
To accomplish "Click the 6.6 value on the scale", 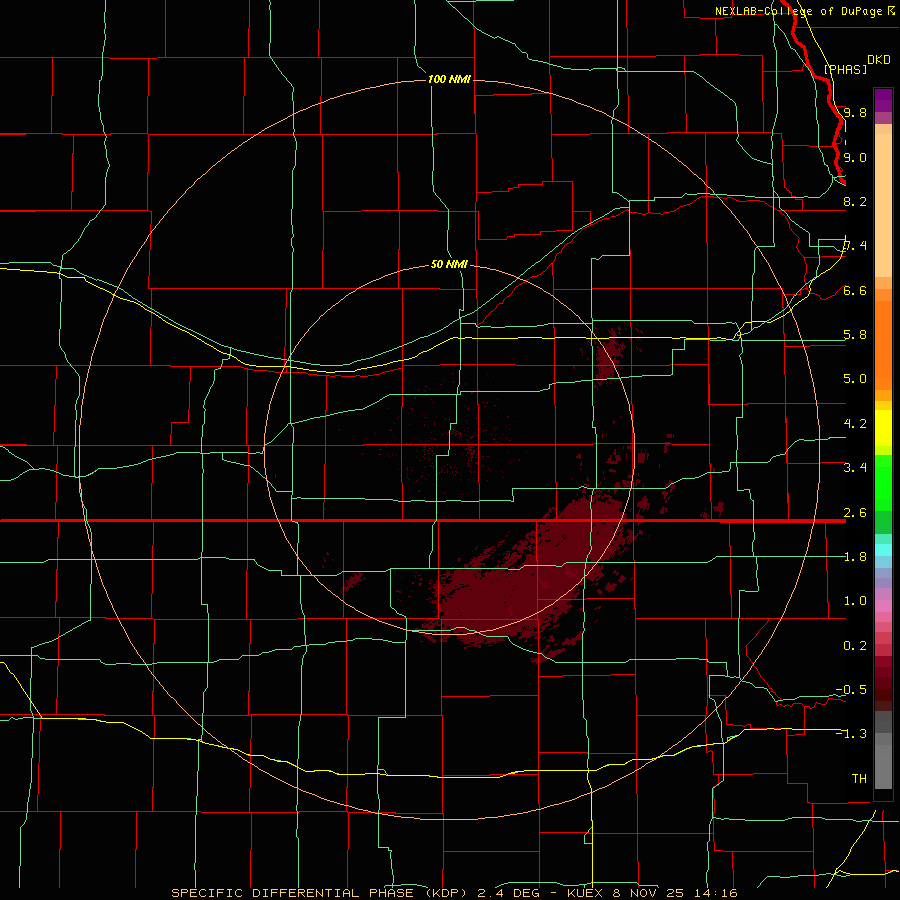I will (x=855, y=290).
